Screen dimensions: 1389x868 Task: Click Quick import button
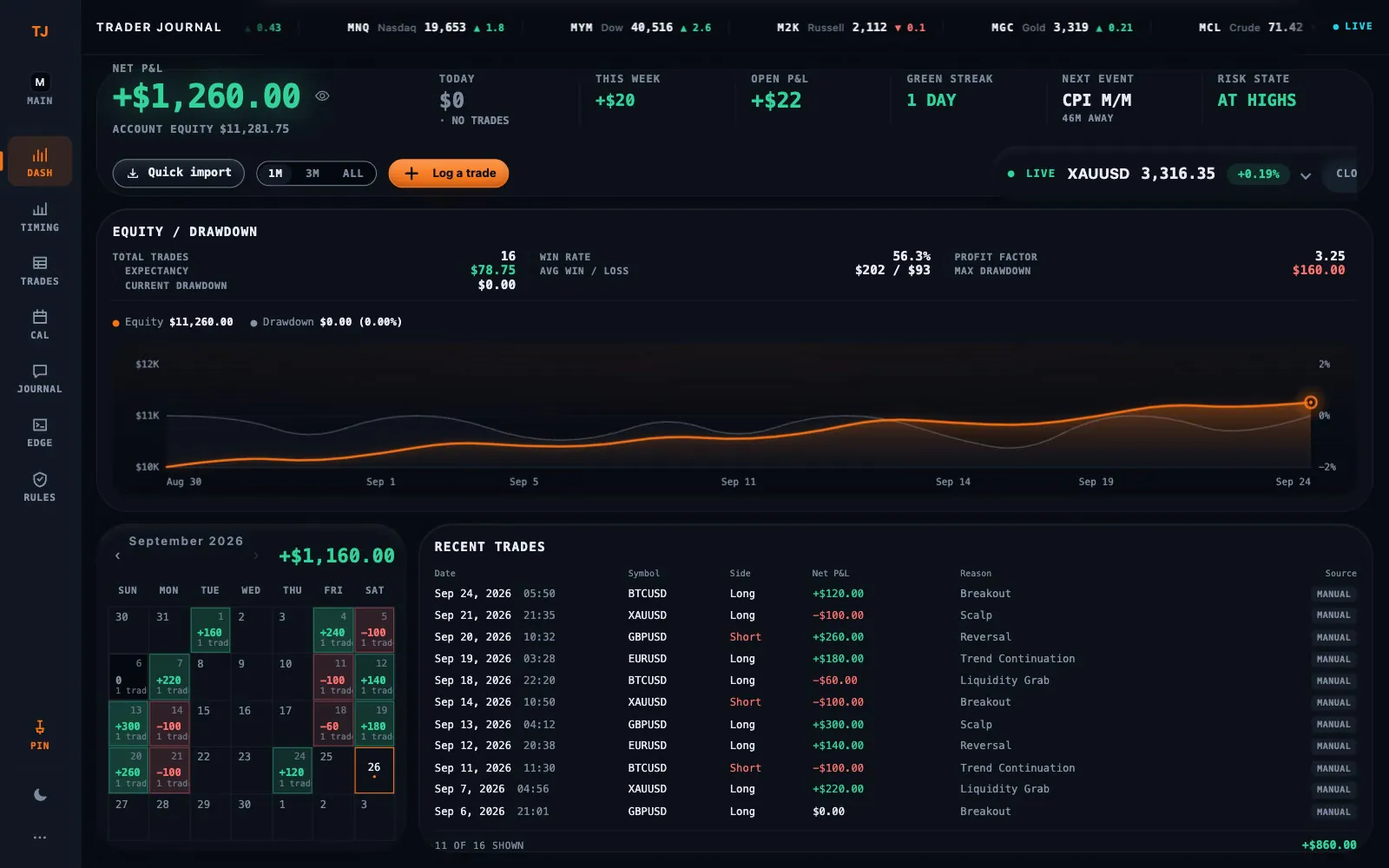[179, 173]
